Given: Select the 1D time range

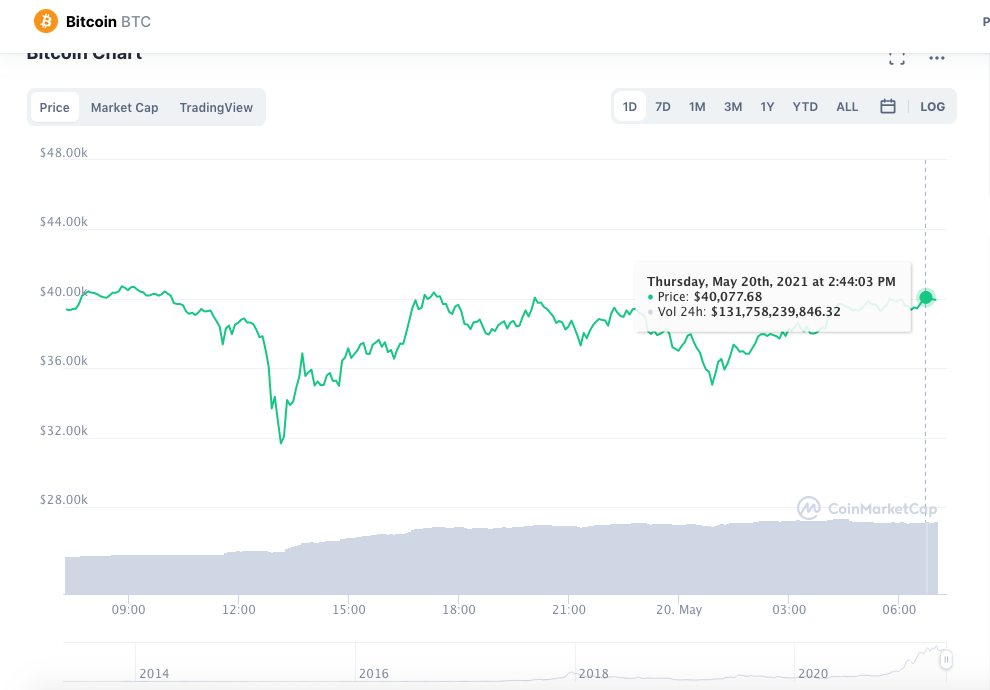Looking at the screenshot, I should (x=629, y=107).
